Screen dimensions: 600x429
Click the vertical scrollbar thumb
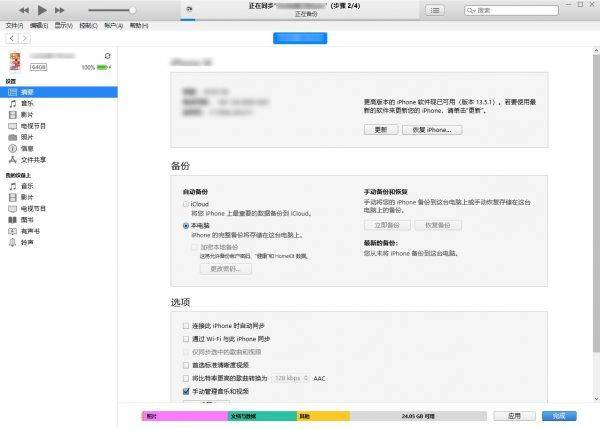pos(596,203)
